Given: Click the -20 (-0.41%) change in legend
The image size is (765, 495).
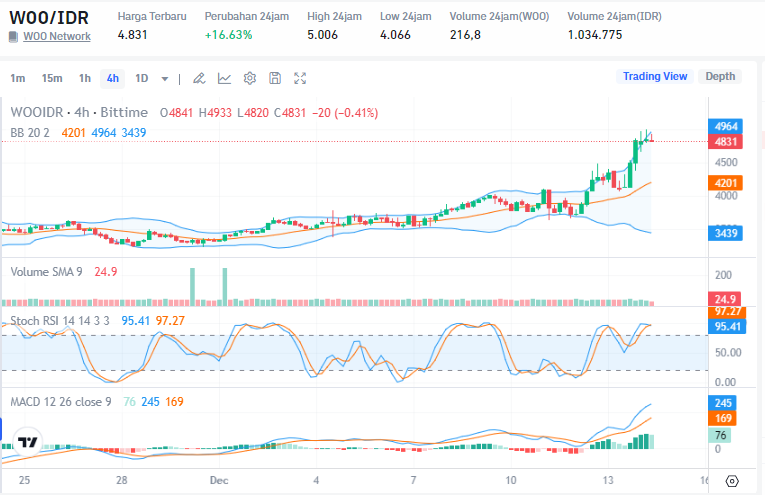Looking at the screenshot, I should [345, 113].
